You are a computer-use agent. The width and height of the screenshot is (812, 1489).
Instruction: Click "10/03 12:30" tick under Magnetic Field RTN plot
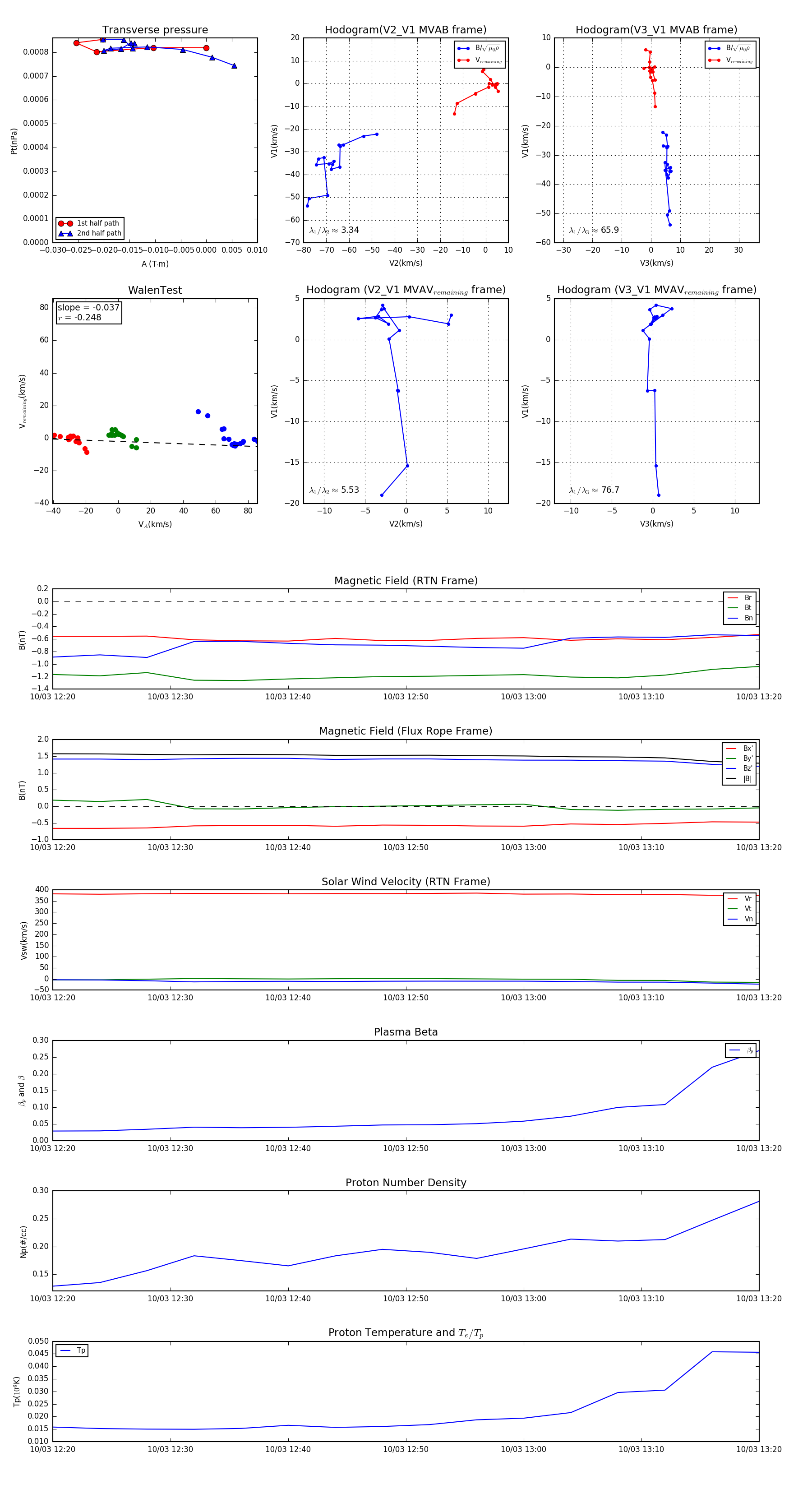point(170,697)
